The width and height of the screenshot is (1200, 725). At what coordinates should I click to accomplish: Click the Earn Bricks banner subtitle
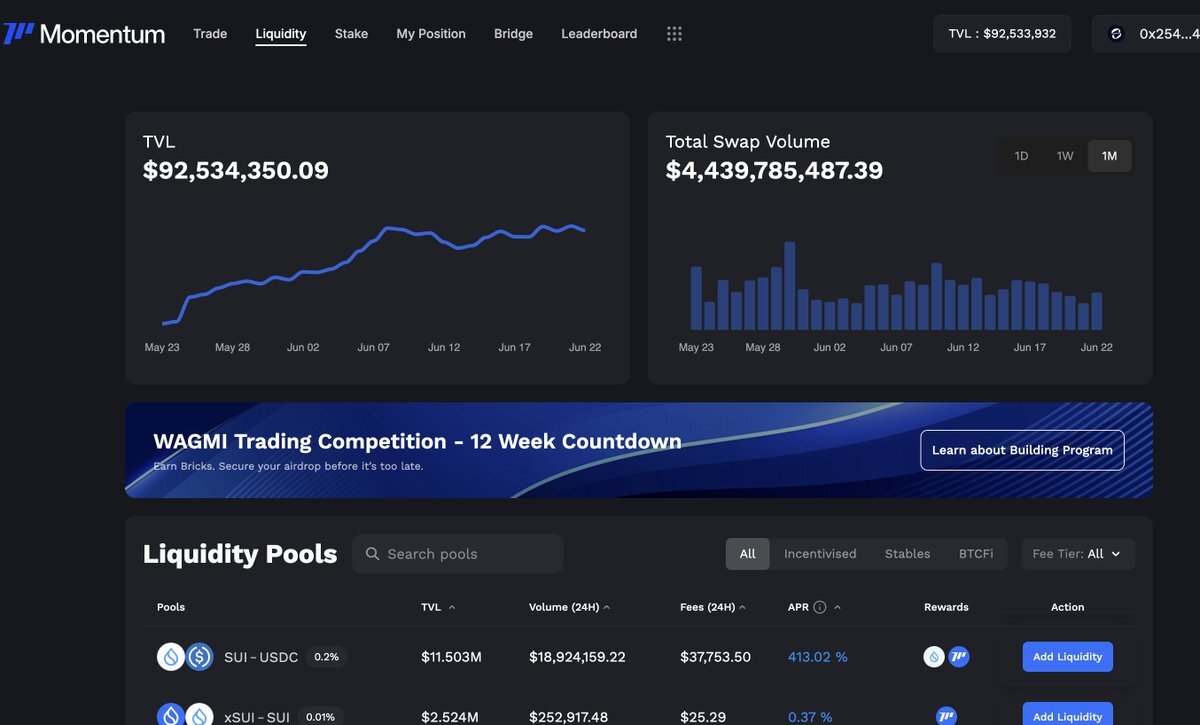point(288,466)
